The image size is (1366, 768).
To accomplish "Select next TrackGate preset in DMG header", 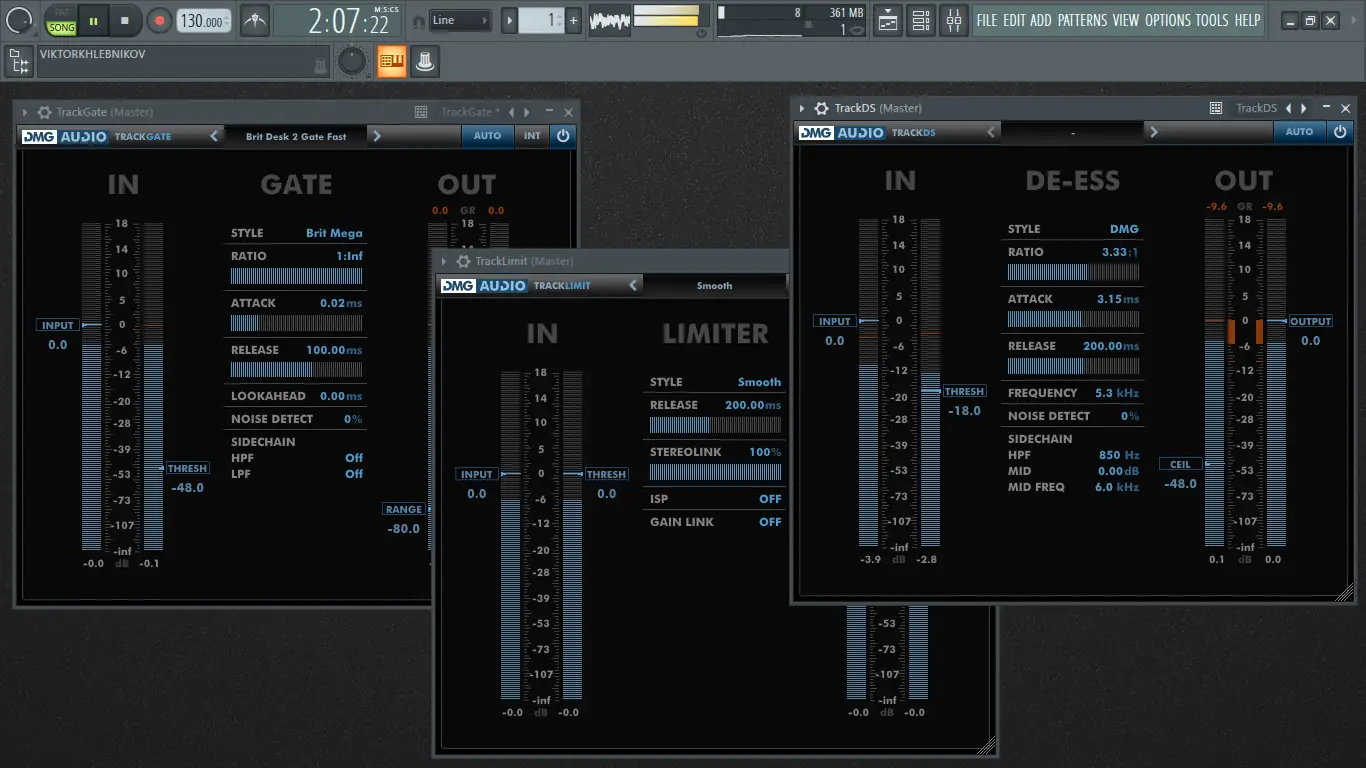I will (377, 136).
